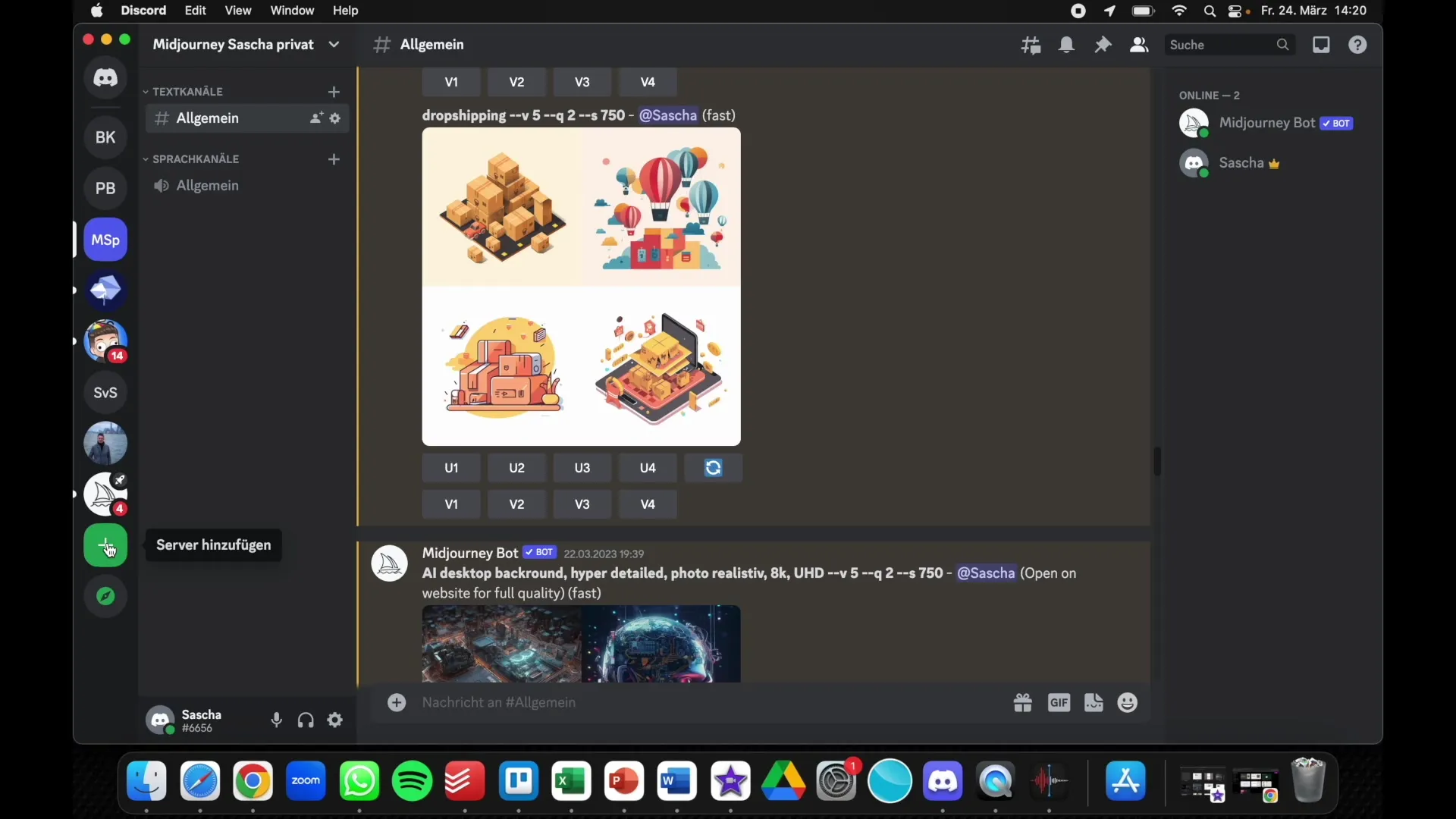Open the Threads icon in channel header
The width and height of the screenshot is (1456, 819).
[x=1031, y=45]
